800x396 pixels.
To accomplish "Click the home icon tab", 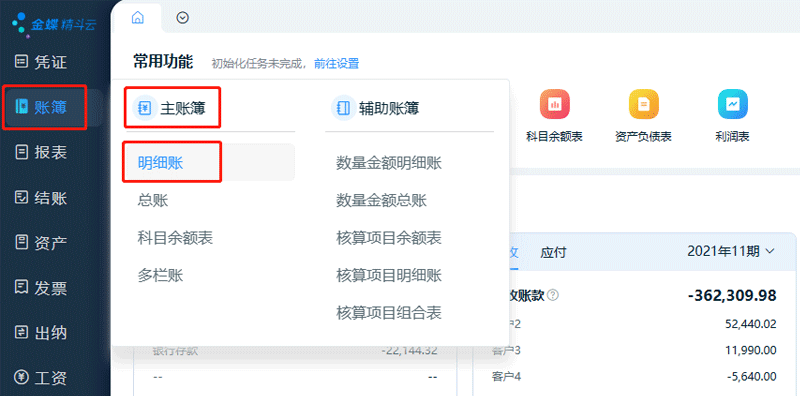I will [x=137, y=18].
